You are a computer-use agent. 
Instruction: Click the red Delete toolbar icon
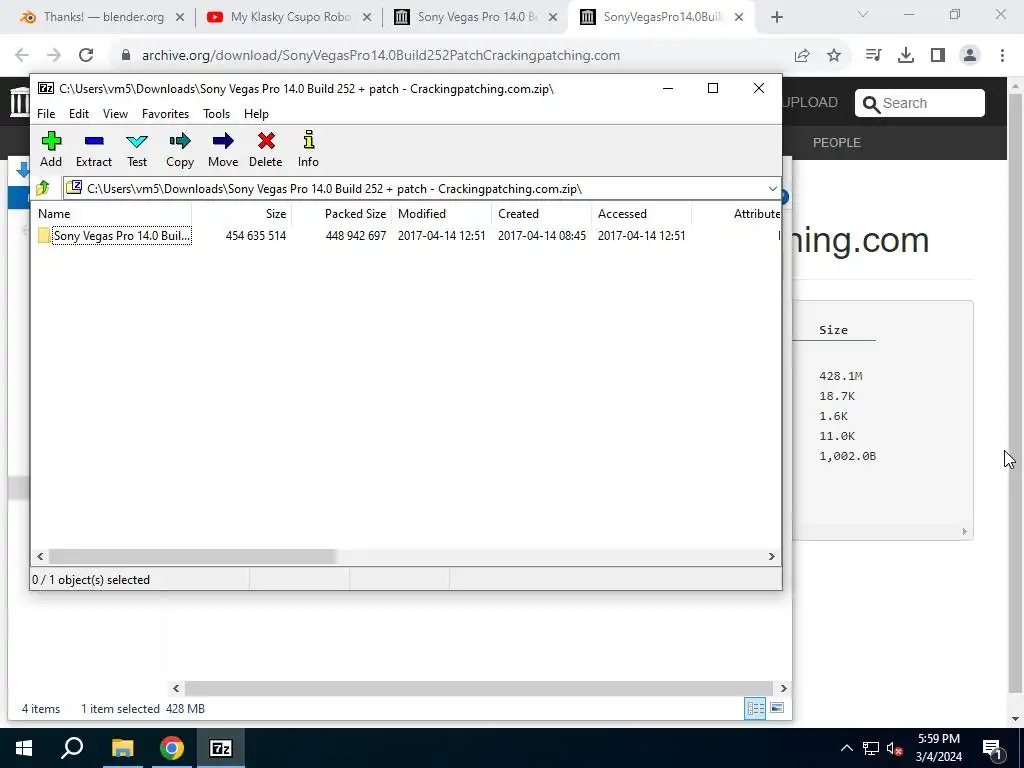[x=266, y=150]
